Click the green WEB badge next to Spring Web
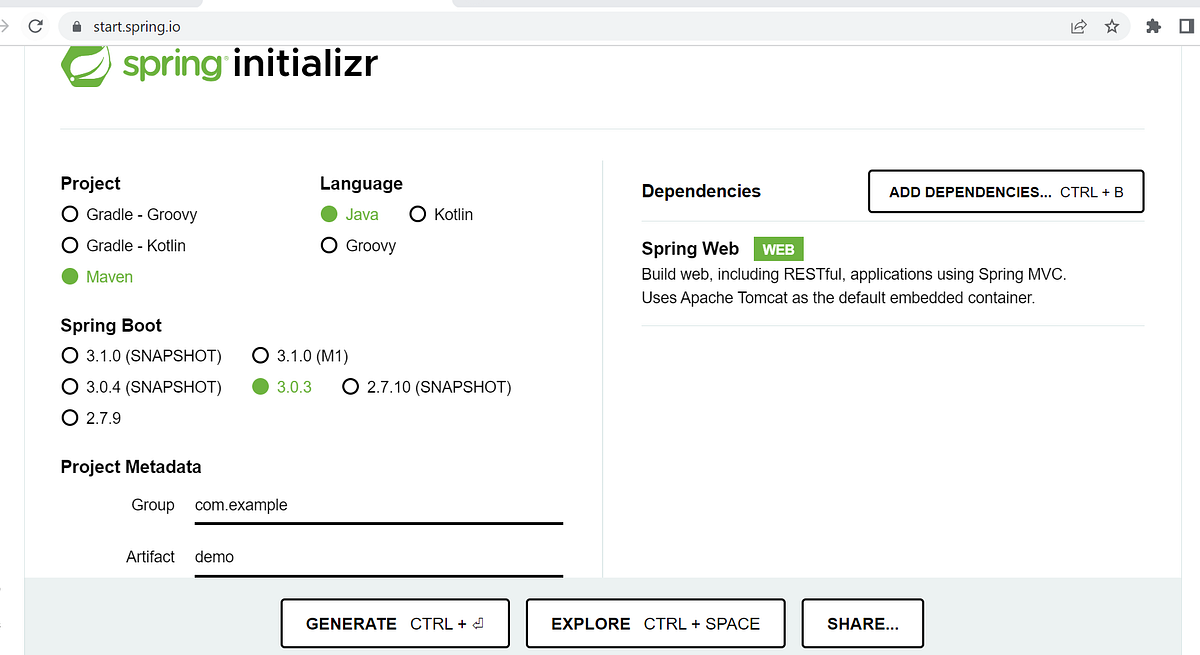Image resolution: width=1200 pixels, height=655 pixels. coord(778,248)
